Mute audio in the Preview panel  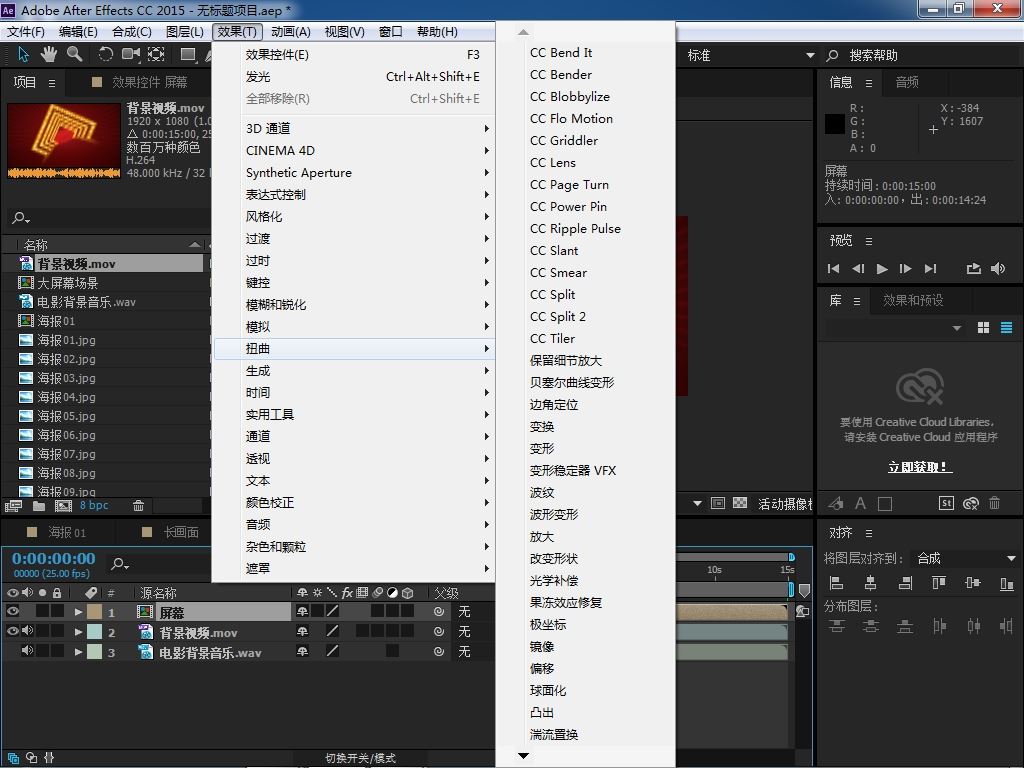pos(998,268)
